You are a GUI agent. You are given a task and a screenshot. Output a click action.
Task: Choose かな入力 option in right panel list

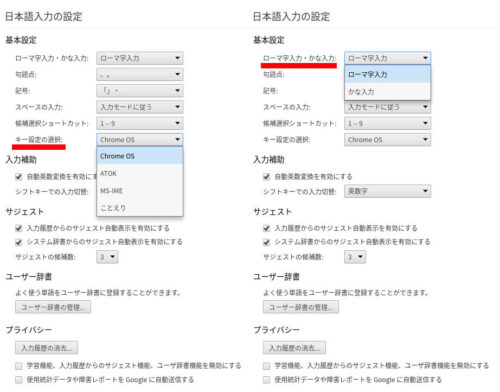point(388,91)
